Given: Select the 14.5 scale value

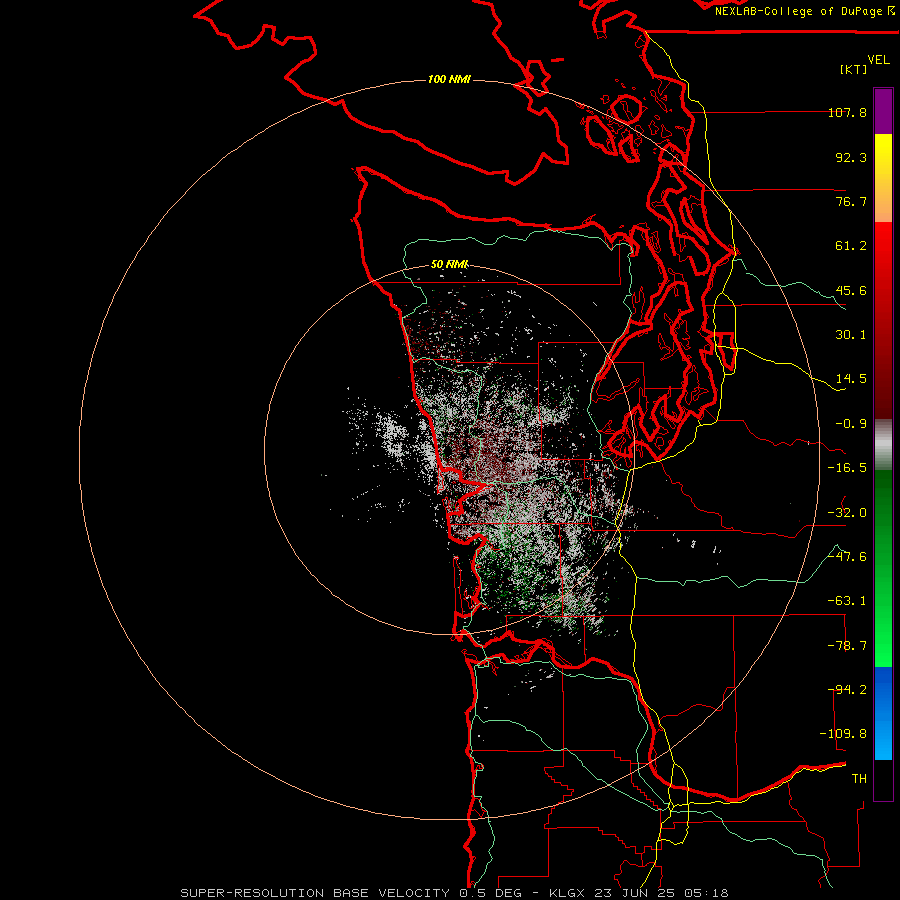Looking at the screenshot, I should [851, 379].
